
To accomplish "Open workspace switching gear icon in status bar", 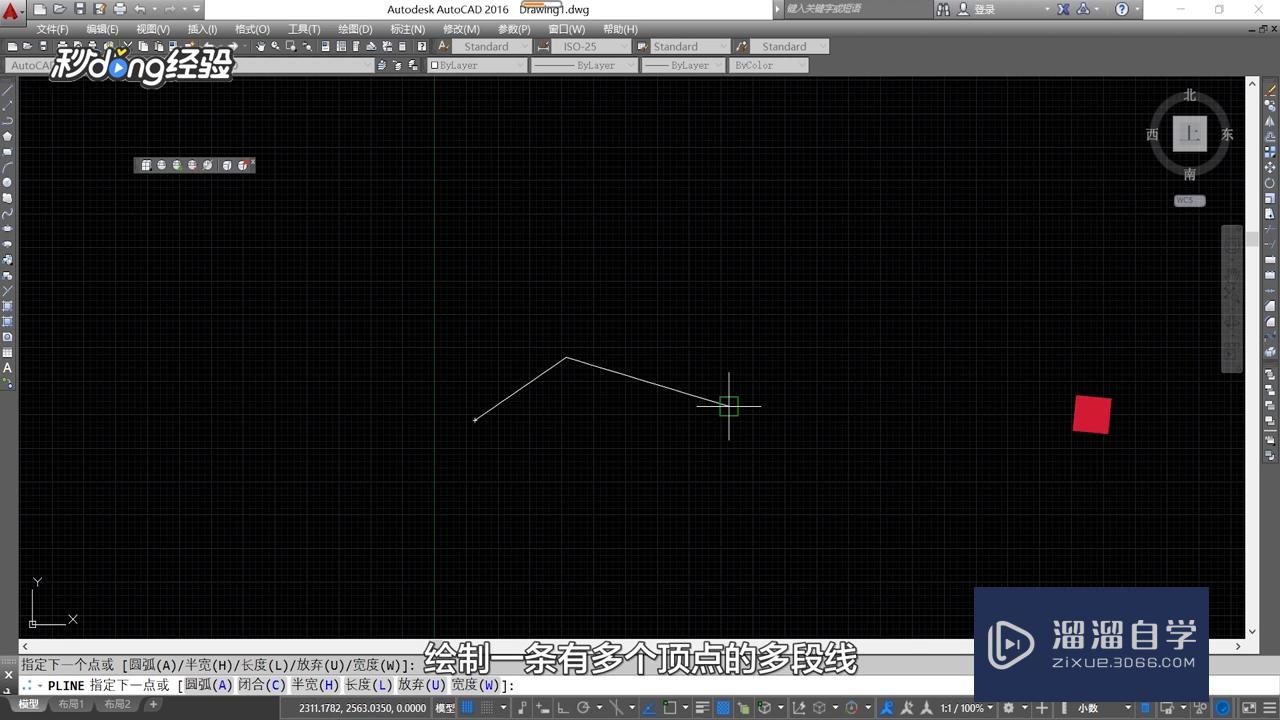I will [1009, 708].
